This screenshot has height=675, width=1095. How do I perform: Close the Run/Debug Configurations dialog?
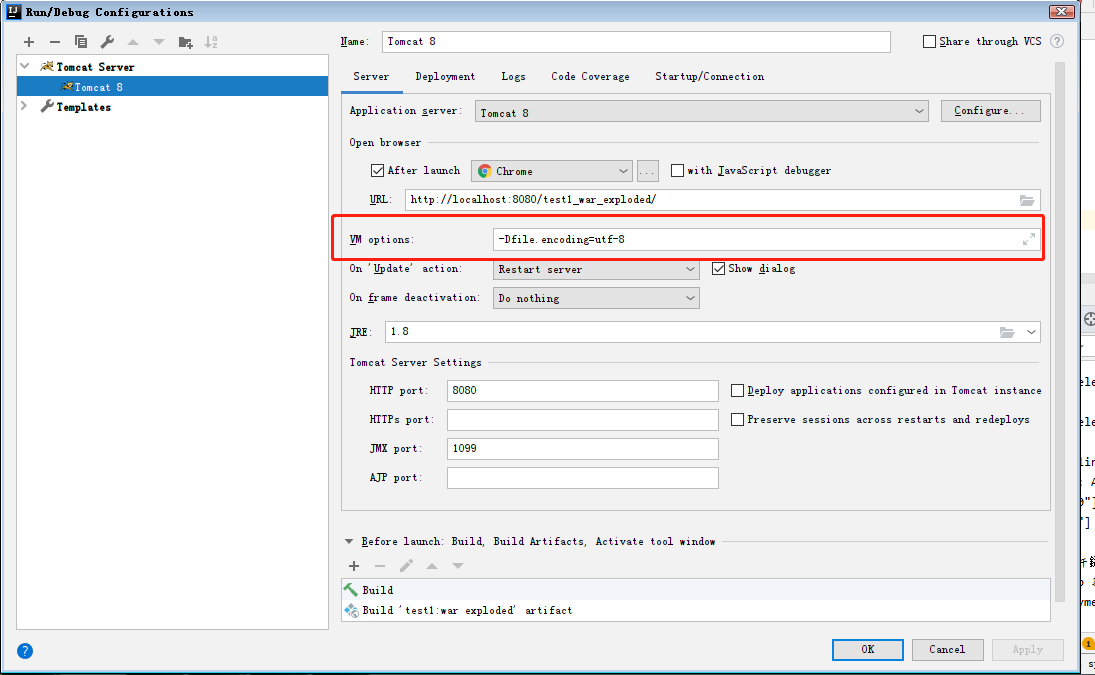pos(1061,12)
